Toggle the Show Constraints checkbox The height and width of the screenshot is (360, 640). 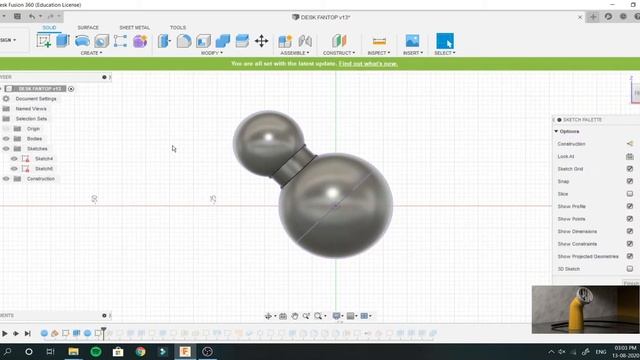pyautogui.click(x=629, y=244)
